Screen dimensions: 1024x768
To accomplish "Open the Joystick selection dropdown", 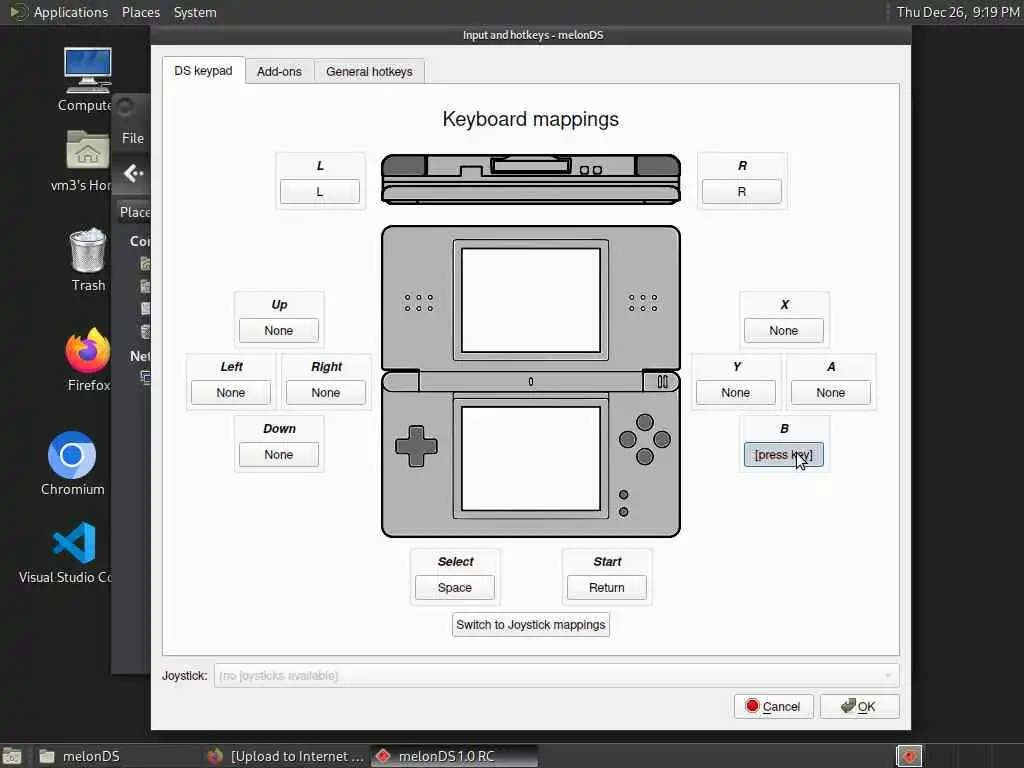I will point(556,675).
